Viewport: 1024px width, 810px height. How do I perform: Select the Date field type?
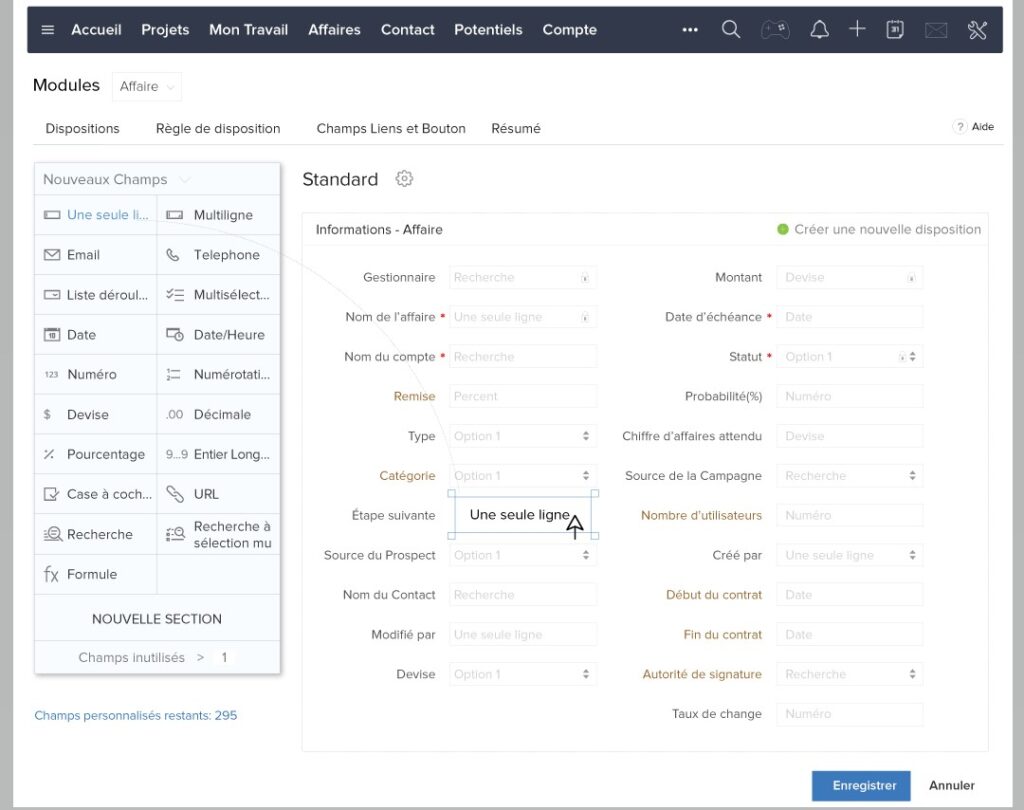point(78,334)
